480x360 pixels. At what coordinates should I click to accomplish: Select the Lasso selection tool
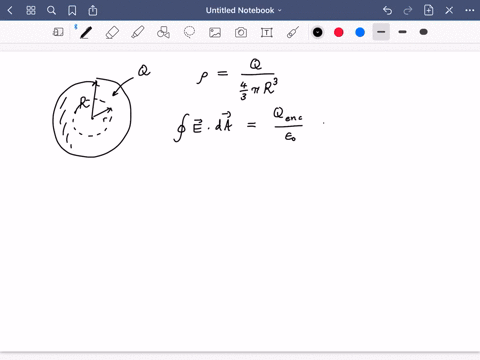tap(189, 32)
